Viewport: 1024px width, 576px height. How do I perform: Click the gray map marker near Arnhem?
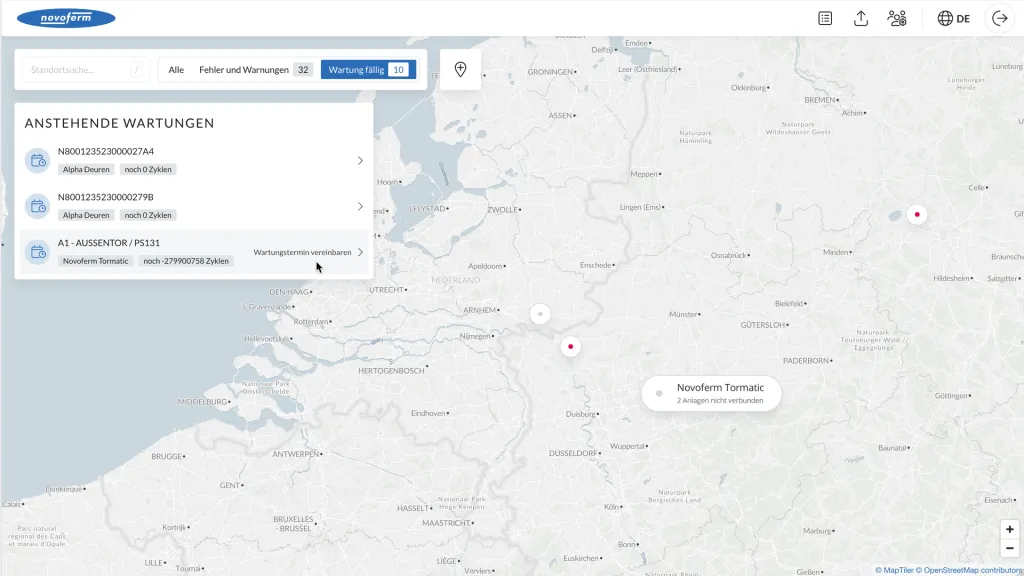tap(540, 314)
